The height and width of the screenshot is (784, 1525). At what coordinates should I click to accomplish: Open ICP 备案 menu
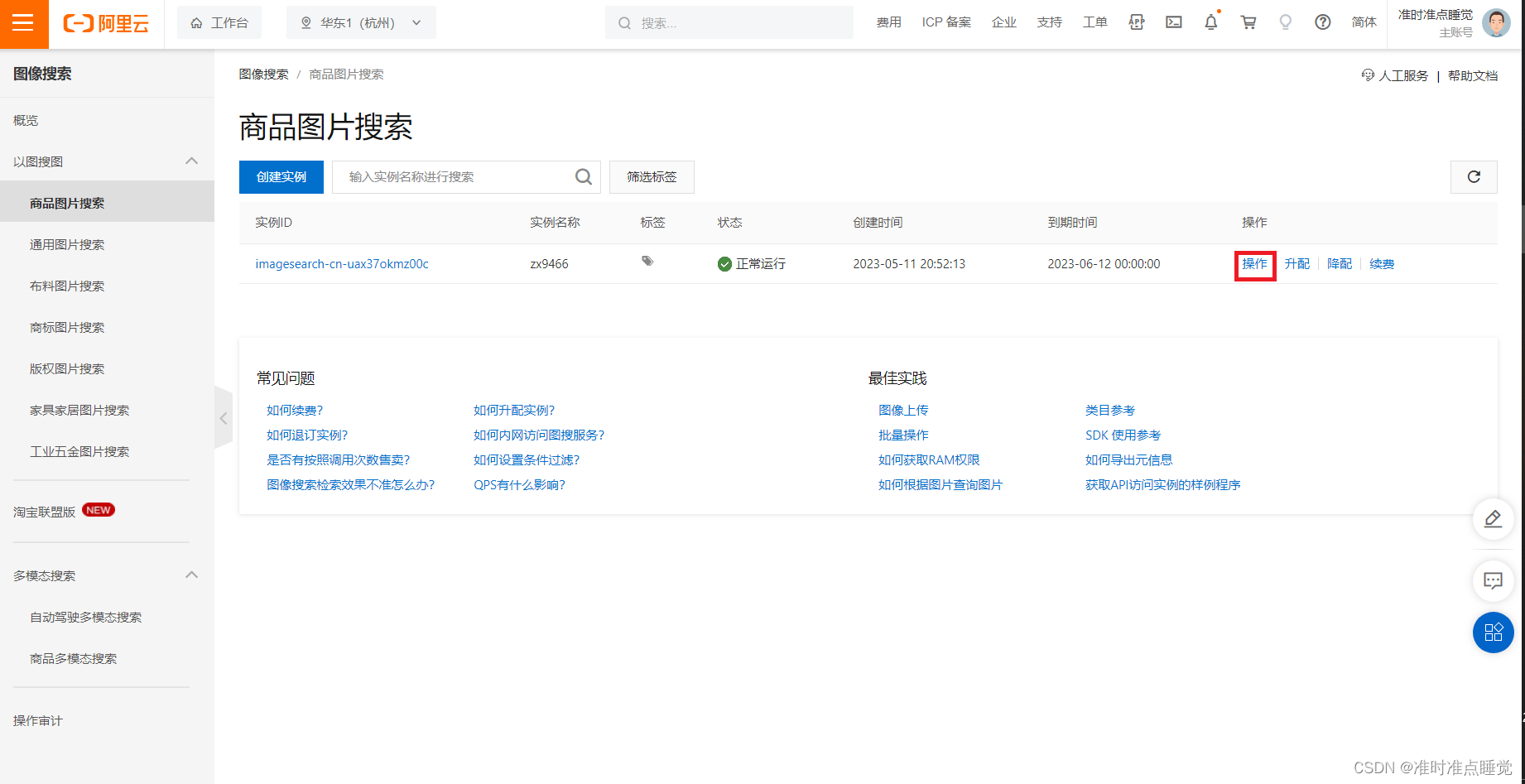click(x=946, y=22)
